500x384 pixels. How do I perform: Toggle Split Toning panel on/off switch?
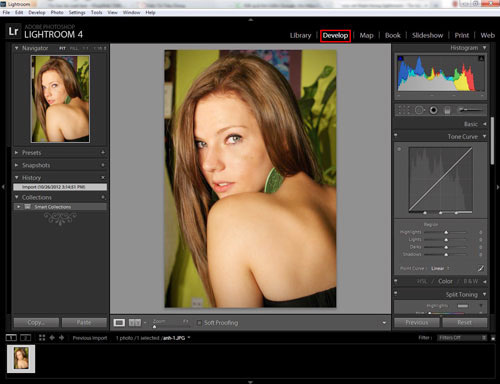pos(396,293)
